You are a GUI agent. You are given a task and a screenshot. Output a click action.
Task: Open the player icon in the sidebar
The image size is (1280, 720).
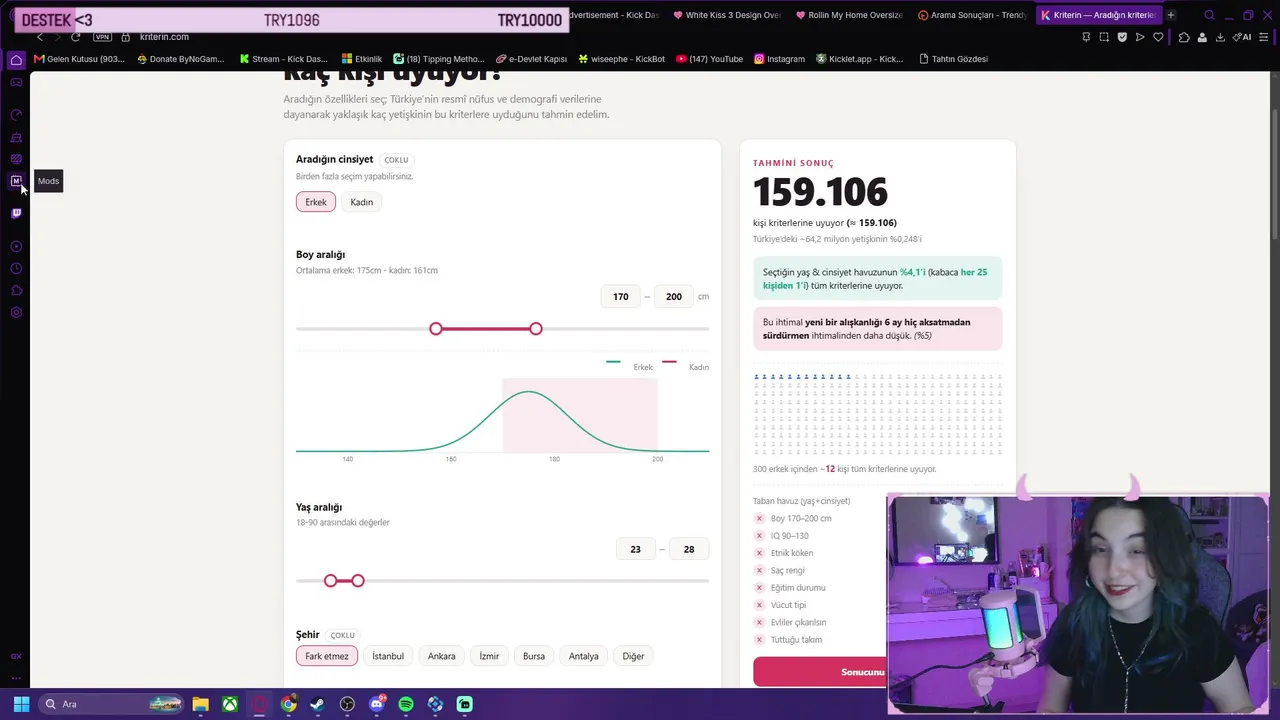tap(16, 246)
